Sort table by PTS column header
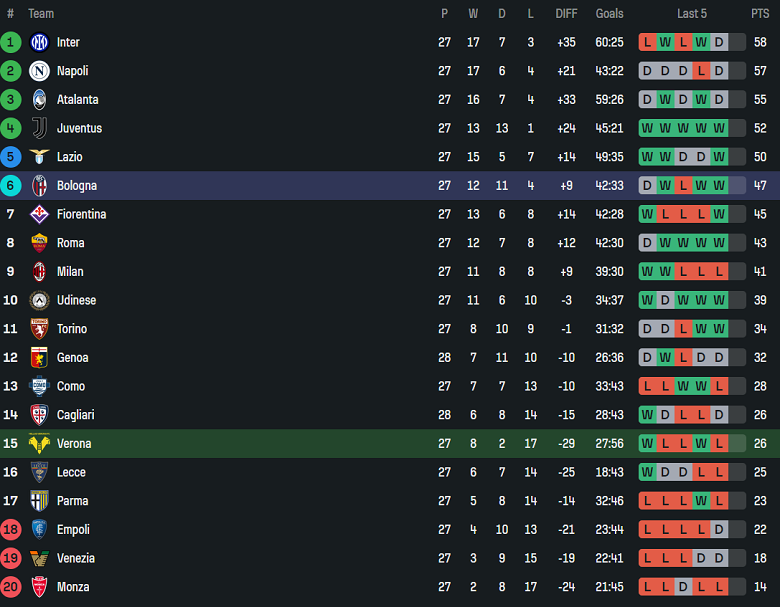The width and height of the screenshot is (780, 607). pyautogui.click(x=760, y=14)
